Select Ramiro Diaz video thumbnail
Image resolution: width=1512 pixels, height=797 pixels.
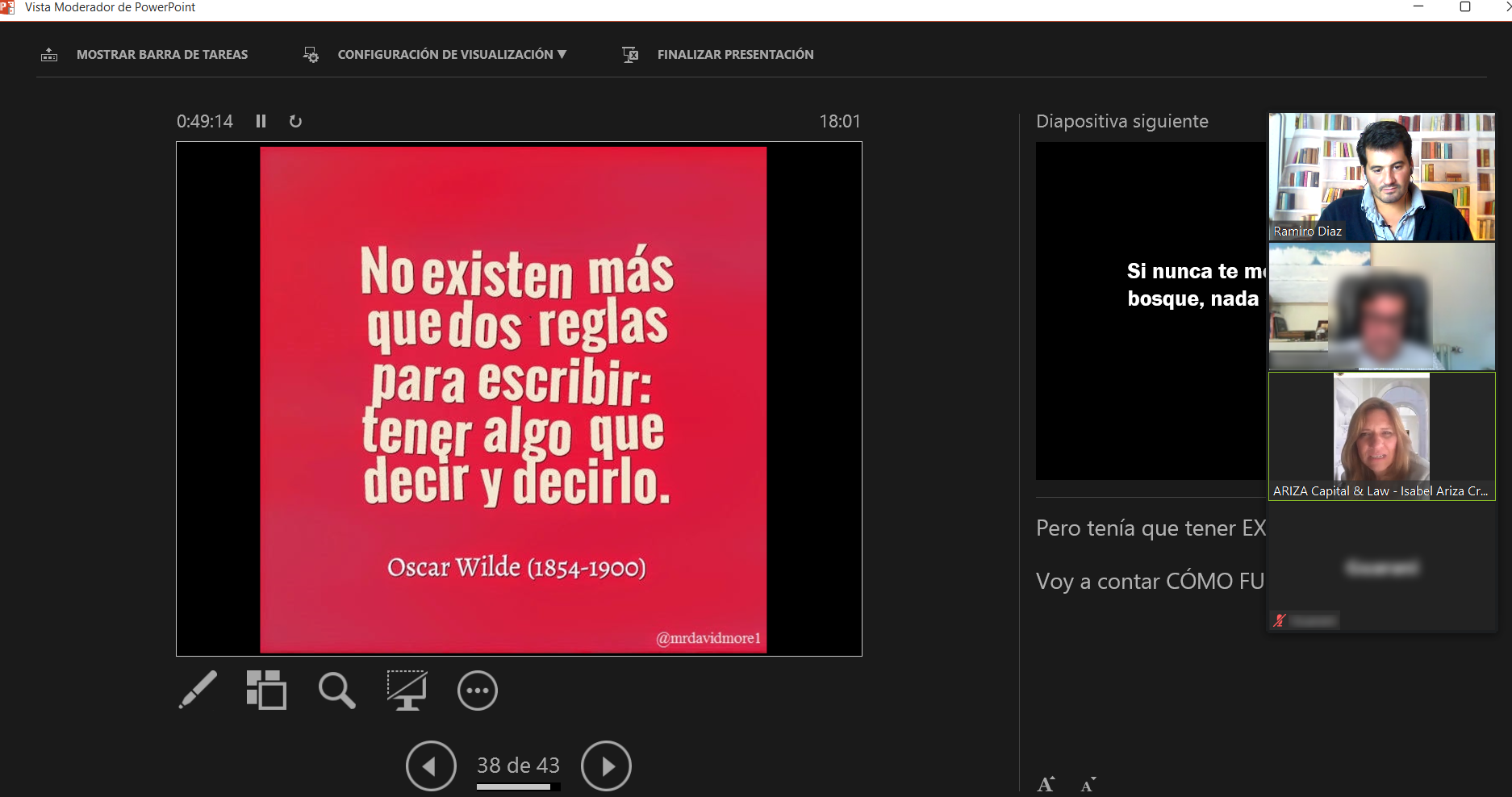click(x=1381, y=177)
